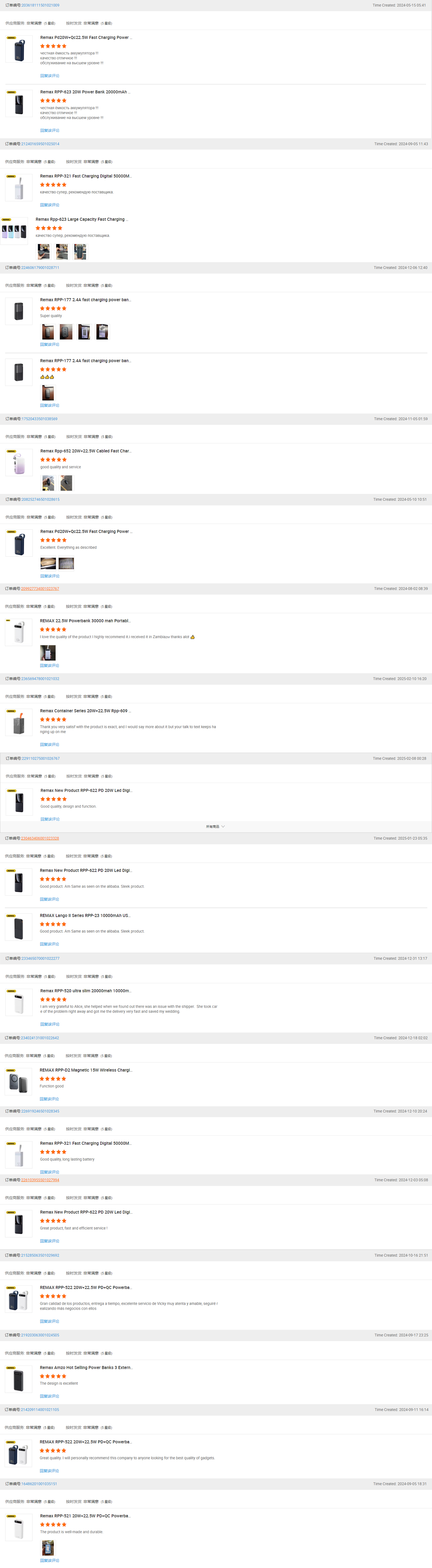Open the REMAX Lango II Series RPP-23 product link
The image size is (432, 1568).
click(x=85, y=915)
